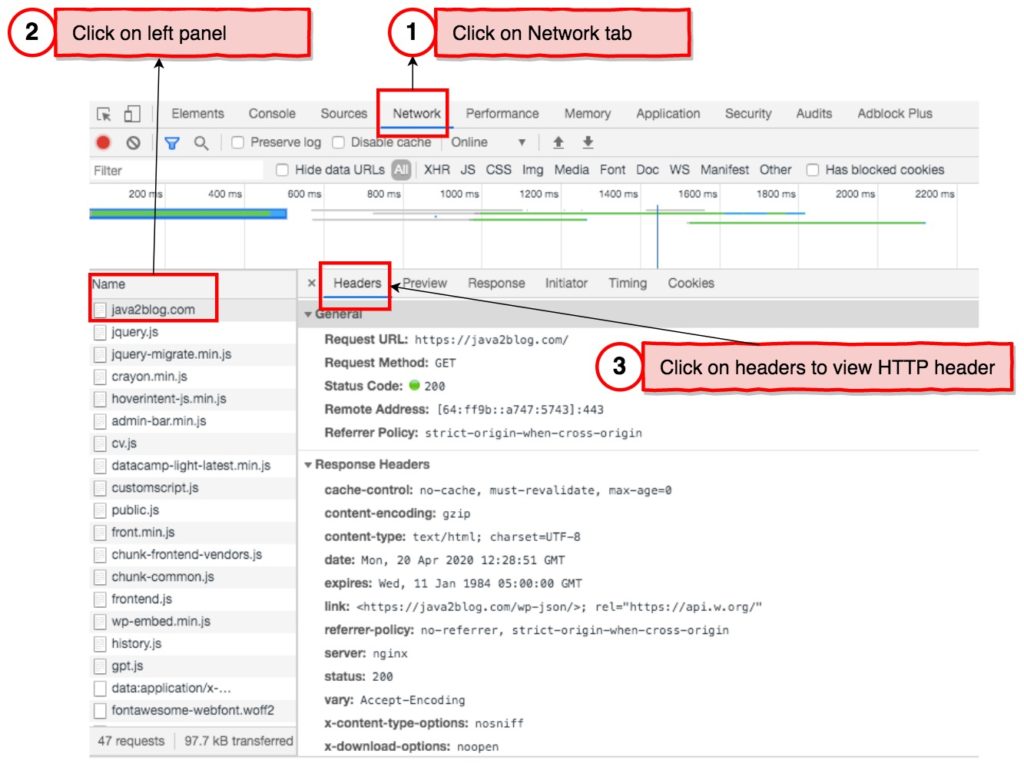Toggle the device toolbar icon

pyautogui.click(x=131, y=114)
